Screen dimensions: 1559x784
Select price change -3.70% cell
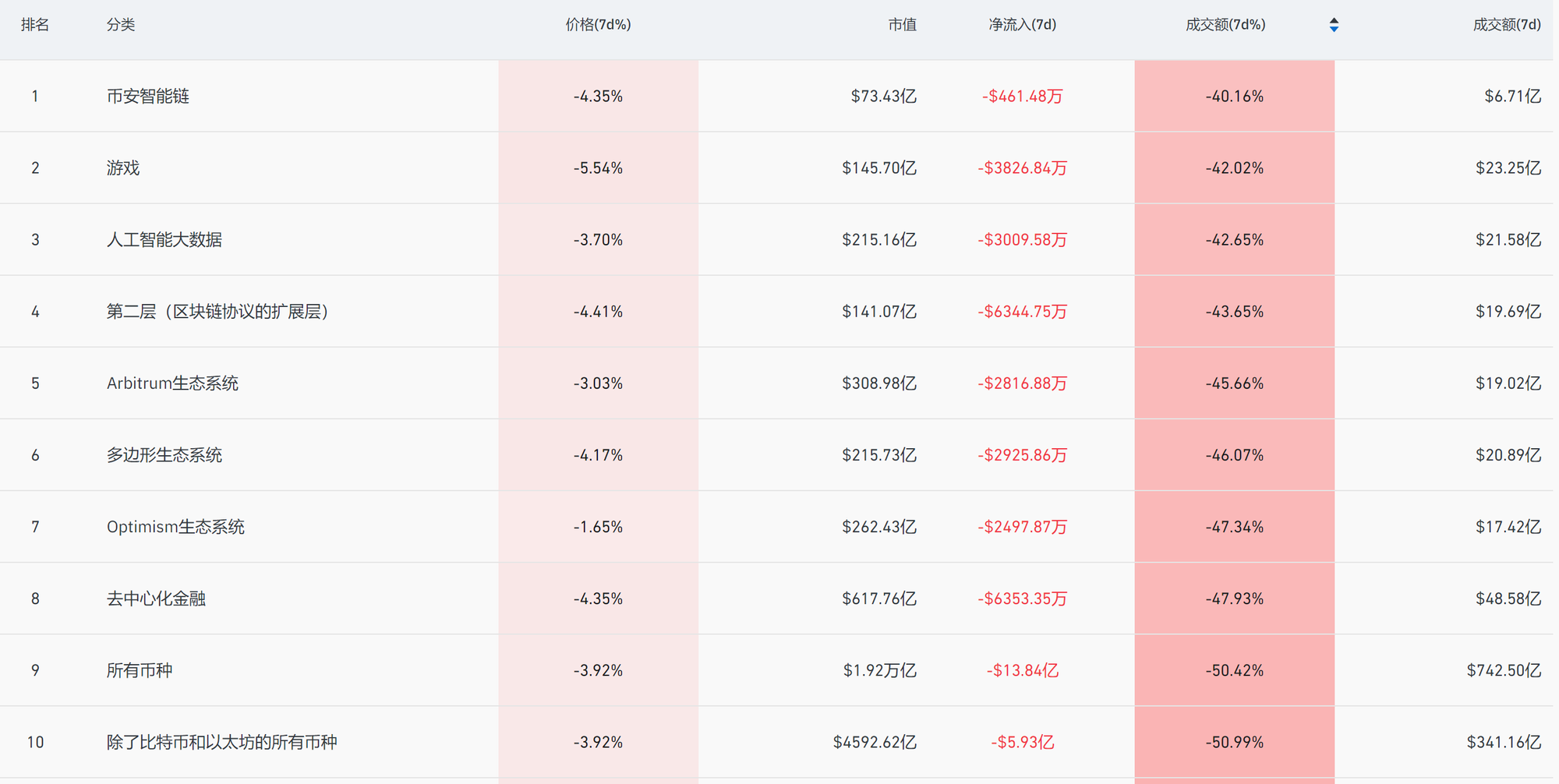598,239
